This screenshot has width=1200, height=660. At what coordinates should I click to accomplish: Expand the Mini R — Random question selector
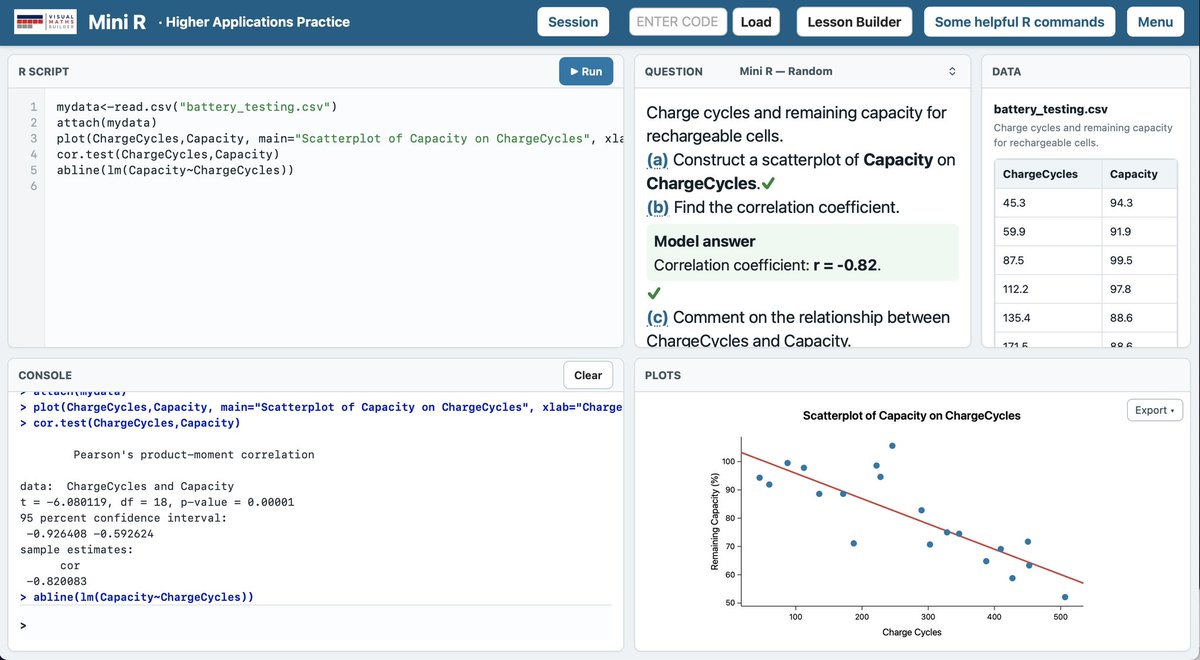848,71
